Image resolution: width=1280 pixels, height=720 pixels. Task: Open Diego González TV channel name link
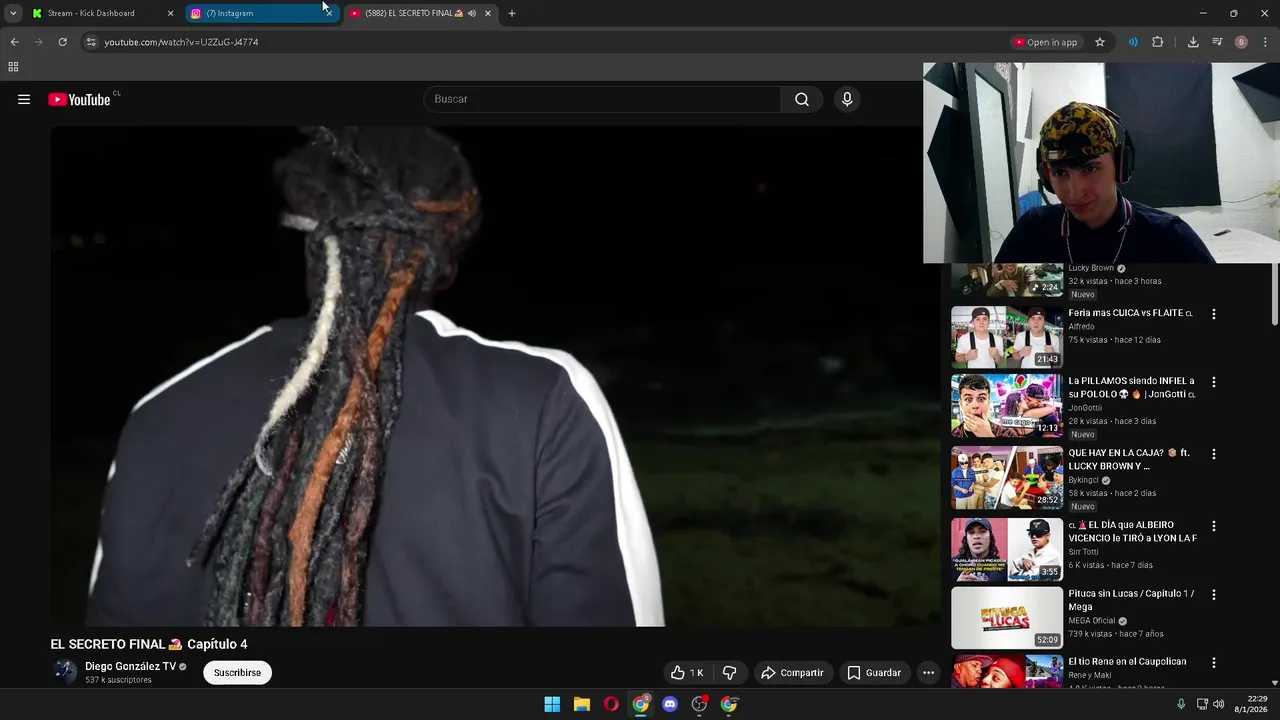point(130,667)
